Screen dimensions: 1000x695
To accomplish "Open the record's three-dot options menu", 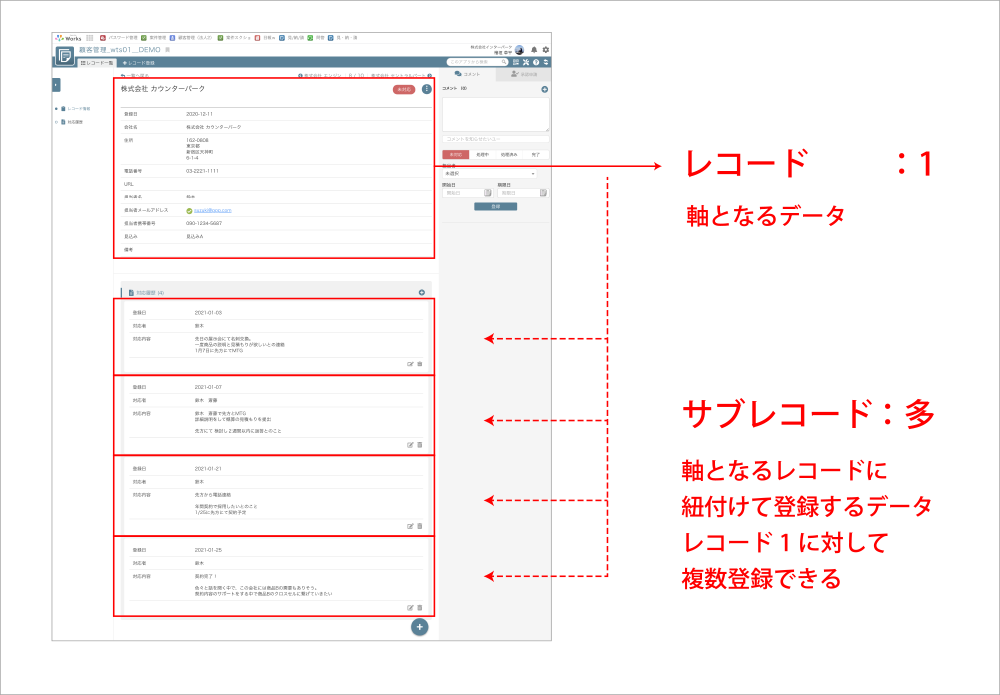I will (427, 90).
